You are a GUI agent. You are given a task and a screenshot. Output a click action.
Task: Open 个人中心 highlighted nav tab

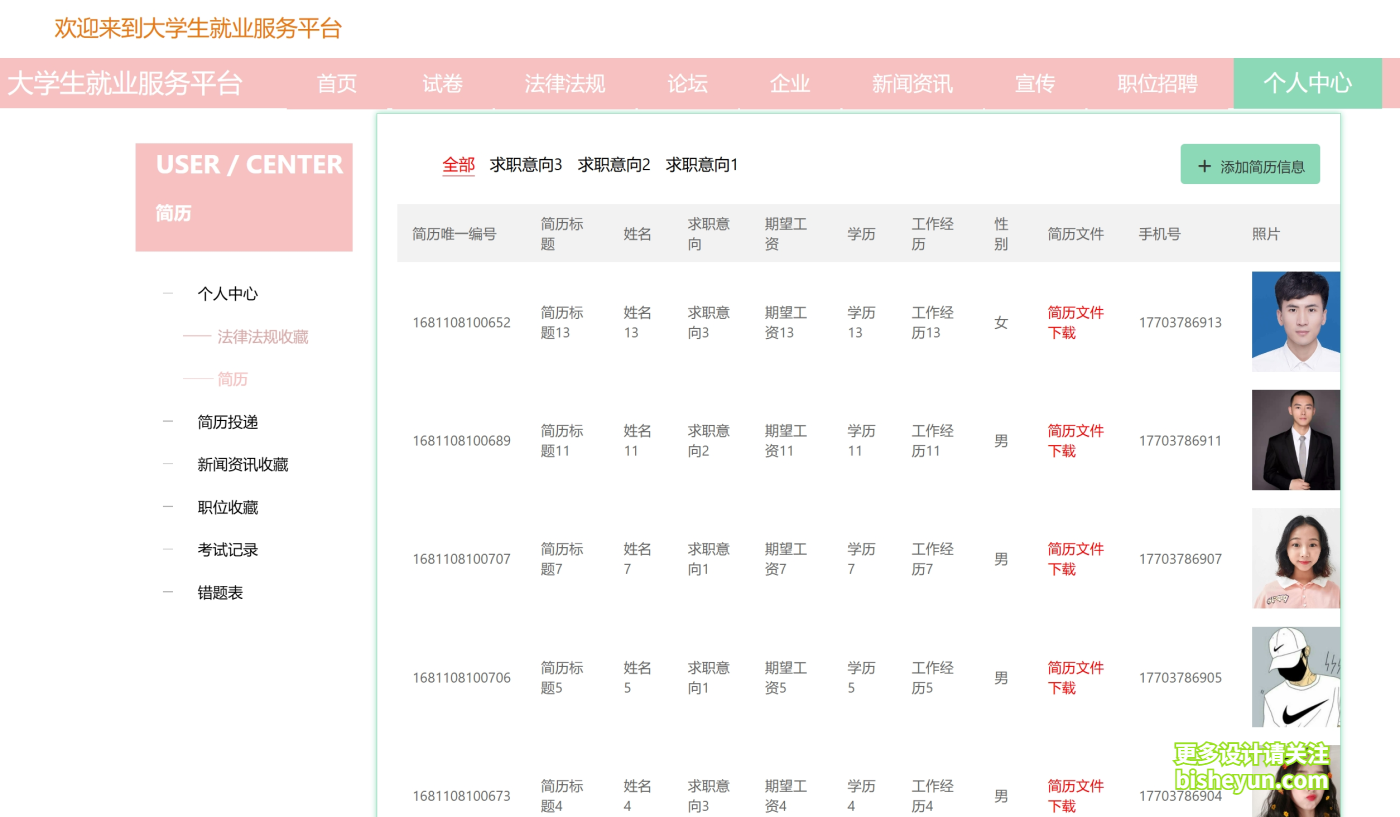1307,83
